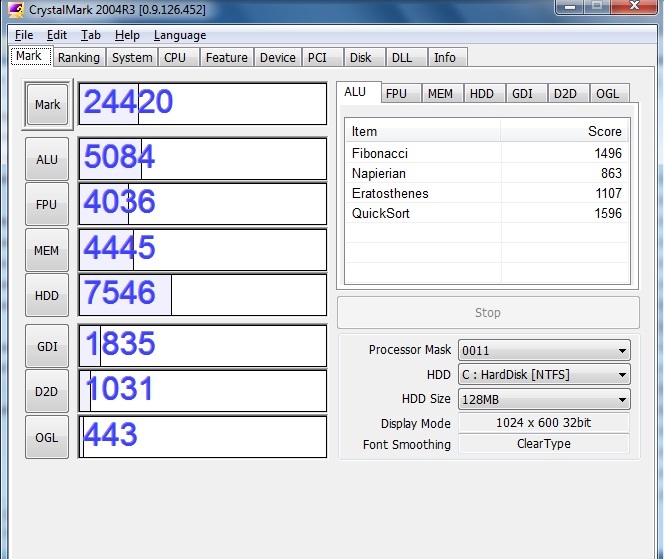Switch to the System tab
The width and height of the screenshot is (664, 559).
132,58
